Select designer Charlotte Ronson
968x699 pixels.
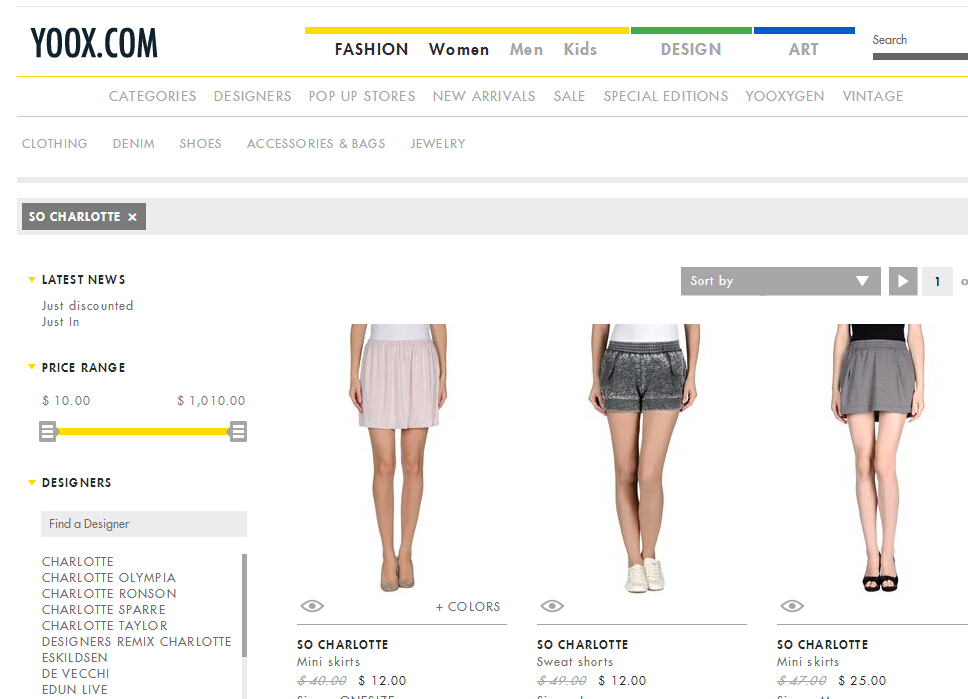tap(109, 593)
